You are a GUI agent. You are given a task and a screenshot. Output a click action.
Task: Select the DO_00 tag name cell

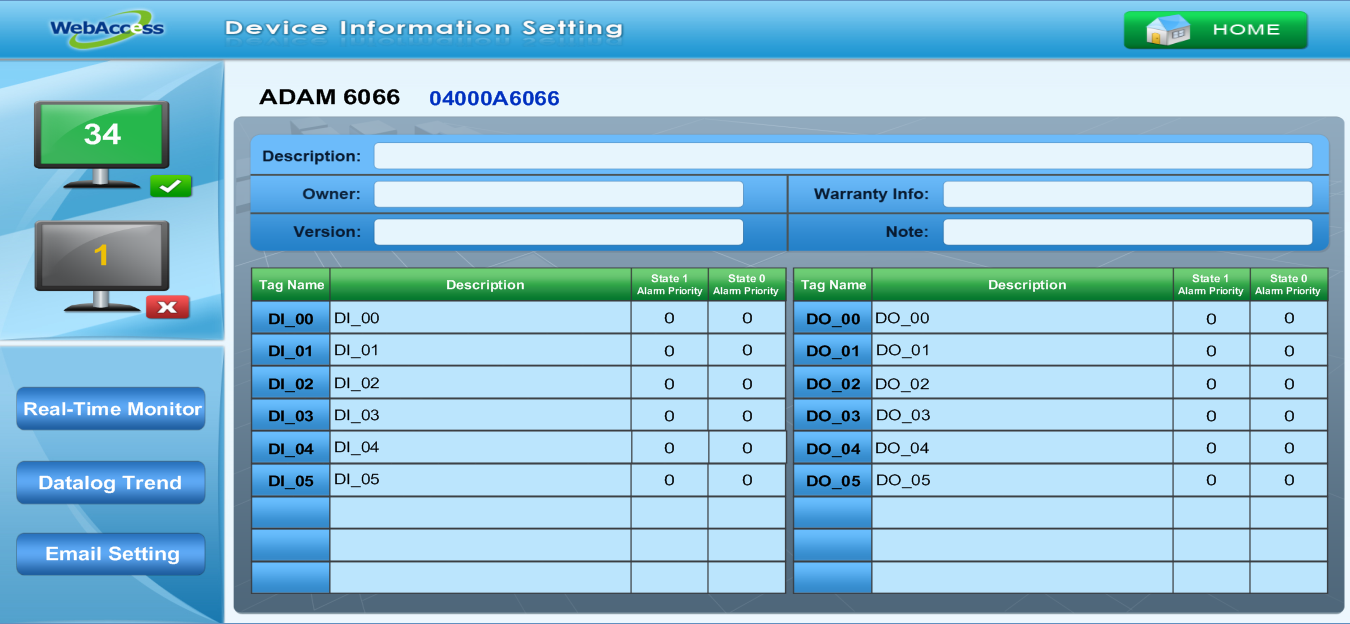[x=833, y=319]
